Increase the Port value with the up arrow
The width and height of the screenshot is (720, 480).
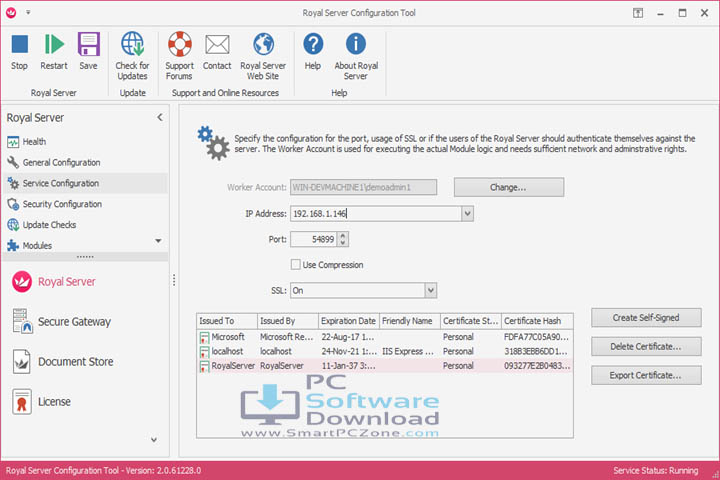click(343, 236)
